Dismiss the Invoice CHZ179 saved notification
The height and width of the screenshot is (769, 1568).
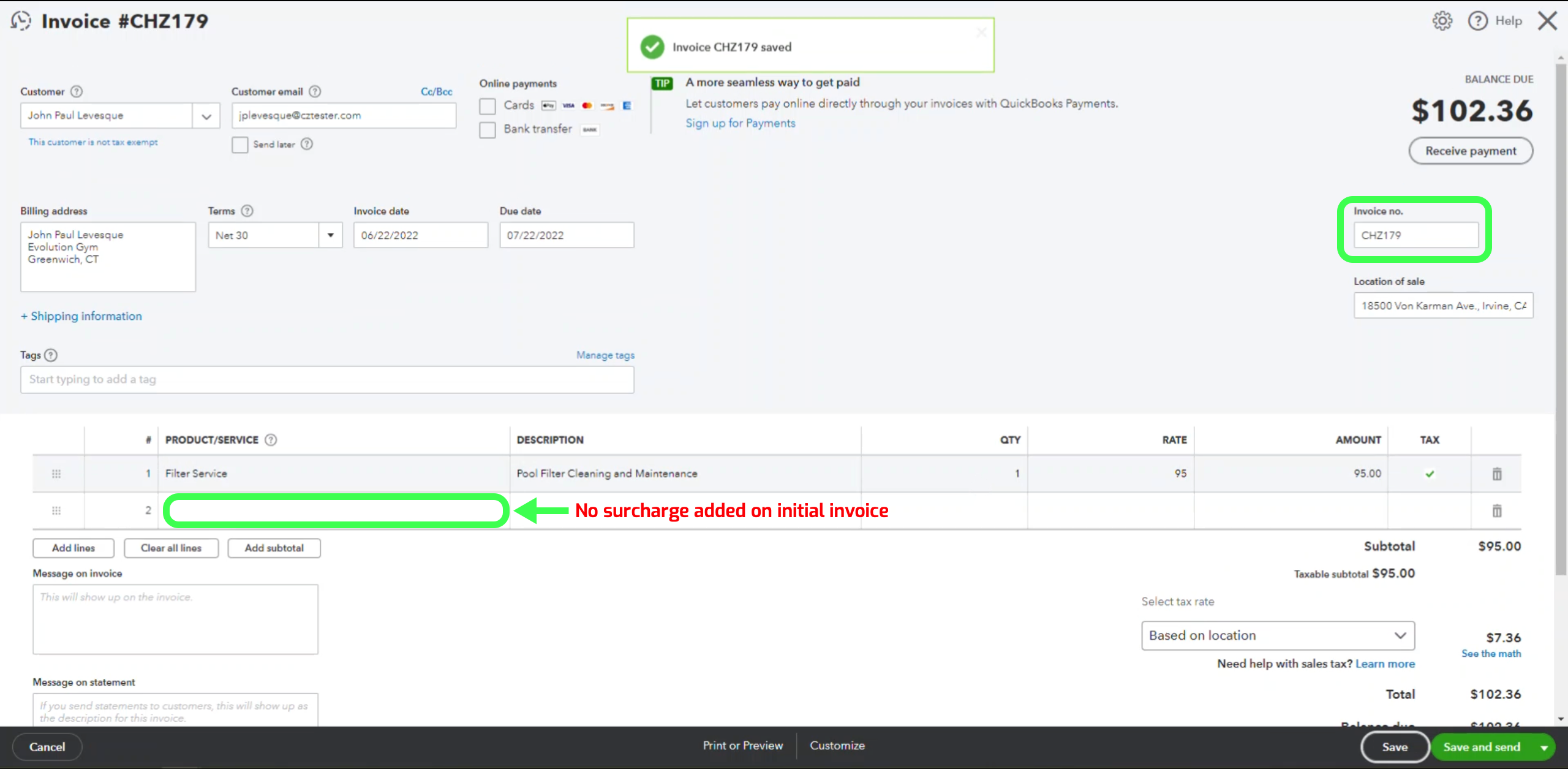981,32
